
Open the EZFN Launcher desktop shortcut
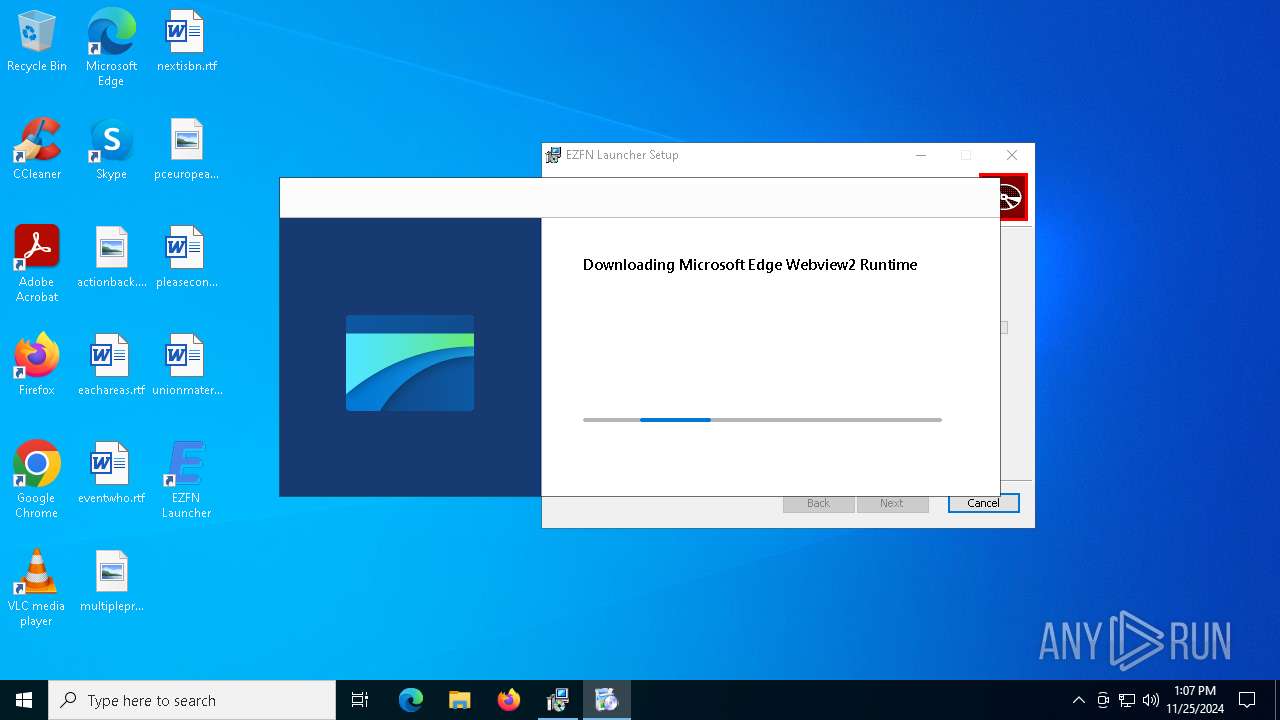point(186,479)
